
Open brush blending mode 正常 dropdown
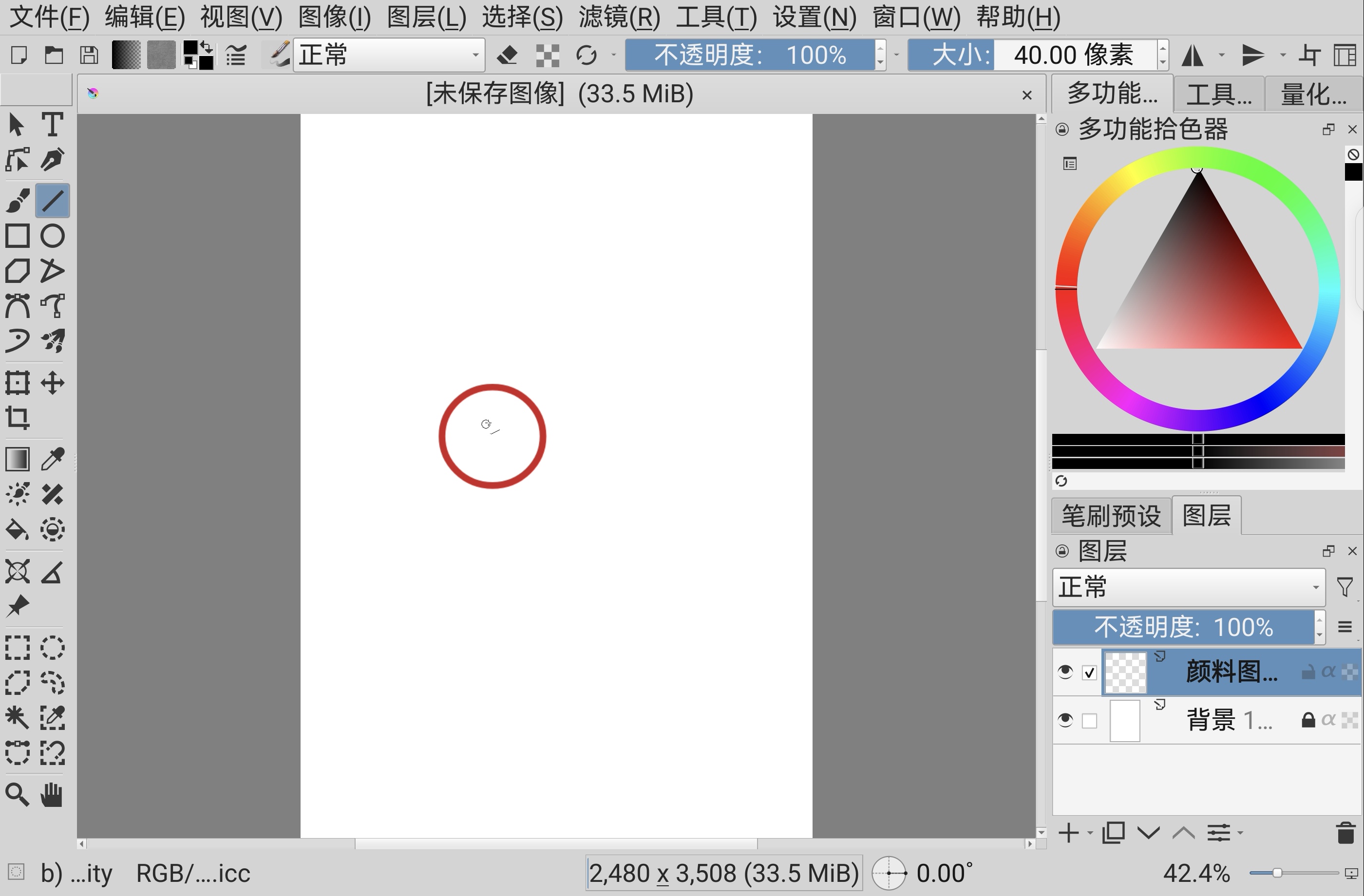[x=389, y=56]
